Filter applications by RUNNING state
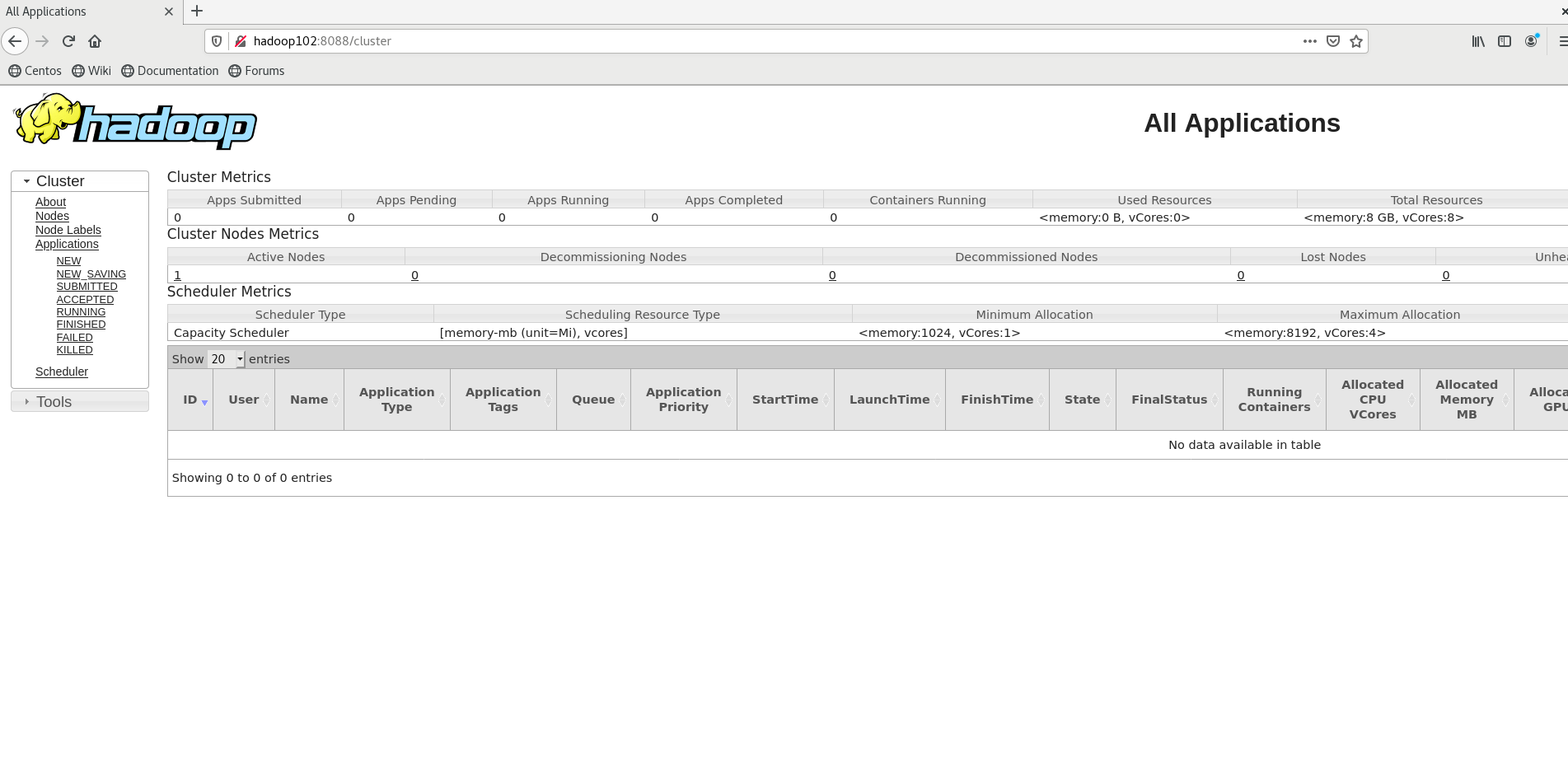The width and height of the screenshot is (1568, 762). 81,312
